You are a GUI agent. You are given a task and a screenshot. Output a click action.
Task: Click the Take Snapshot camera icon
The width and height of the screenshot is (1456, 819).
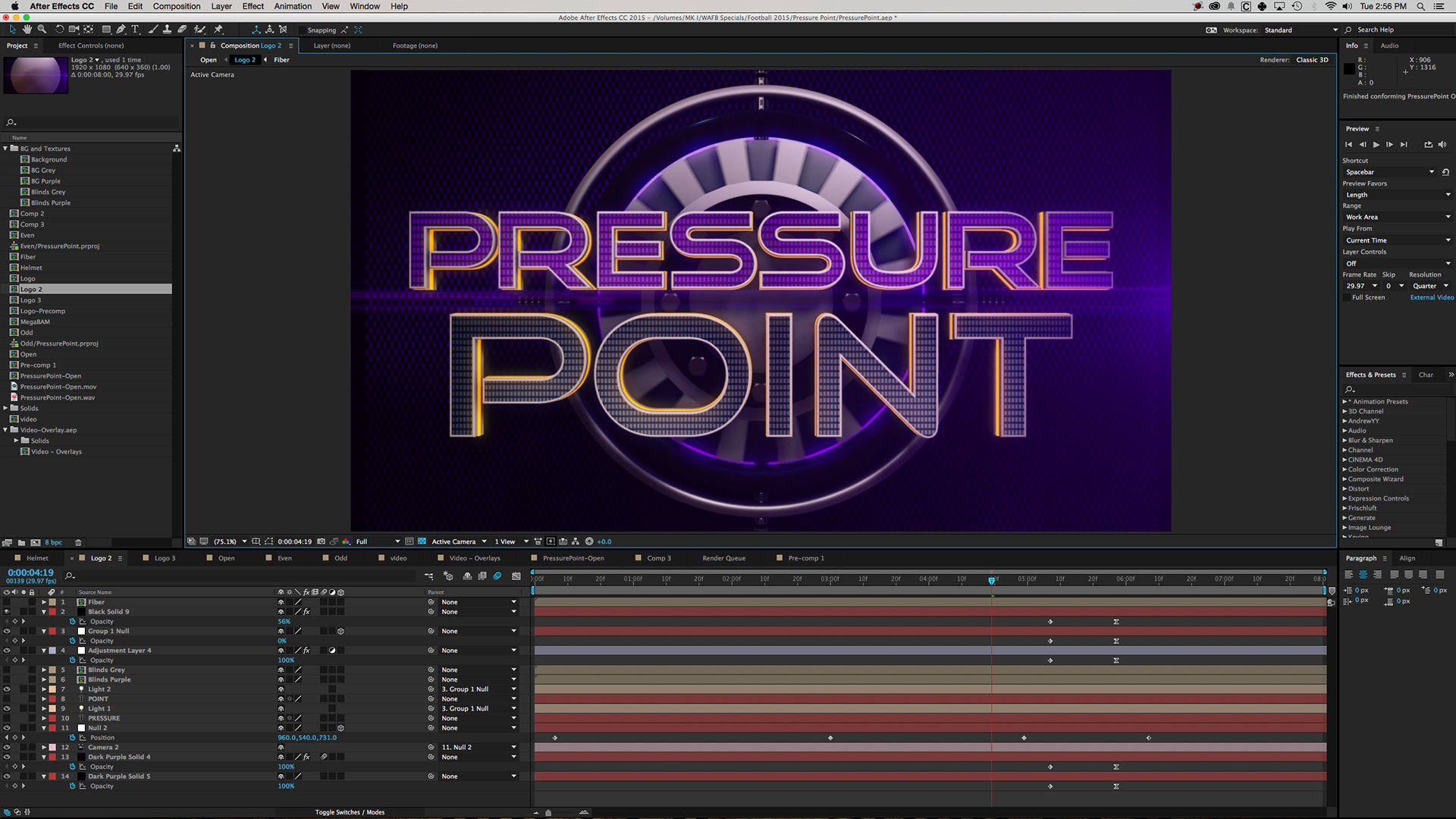coord(321,541)
